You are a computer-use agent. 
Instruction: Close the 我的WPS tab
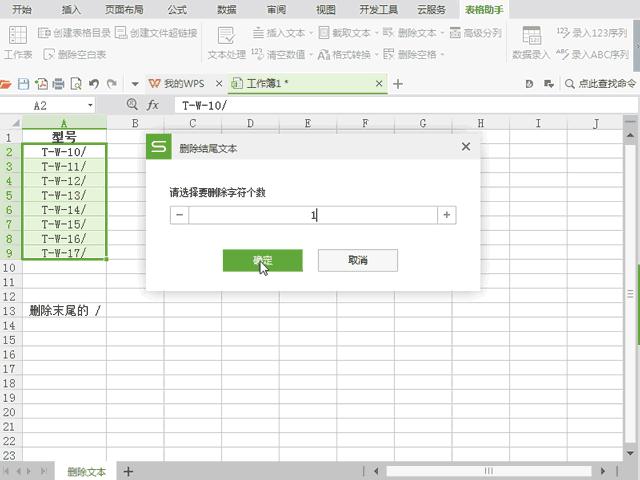tap(219, 84)
